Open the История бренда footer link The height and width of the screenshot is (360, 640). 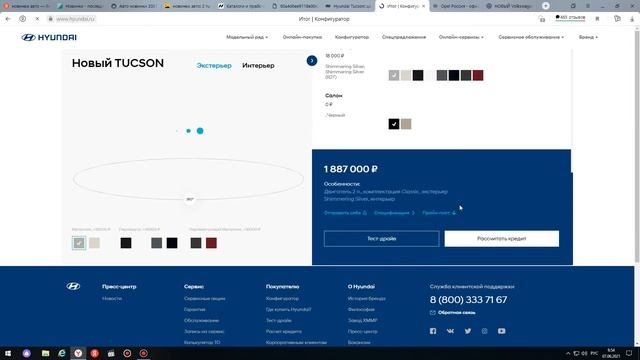367,298
